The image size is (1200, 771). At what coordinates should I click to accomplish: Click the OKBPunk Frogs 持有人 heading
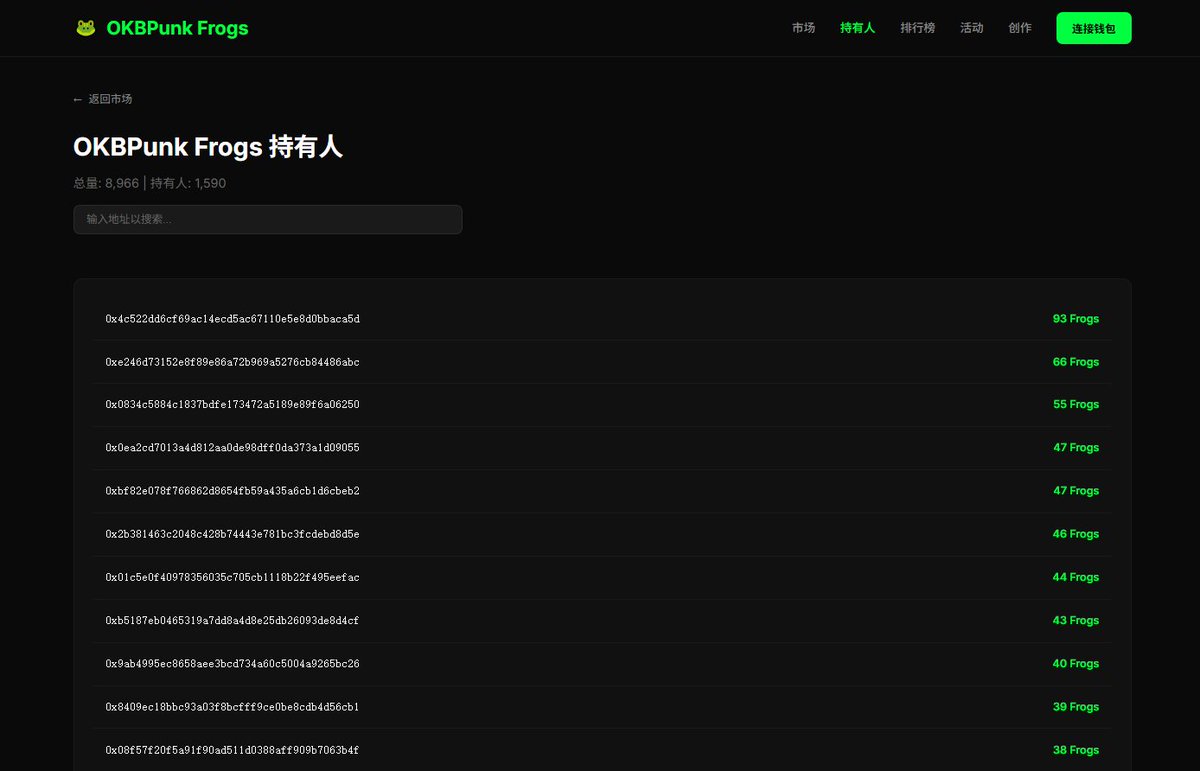pos(208,147)
